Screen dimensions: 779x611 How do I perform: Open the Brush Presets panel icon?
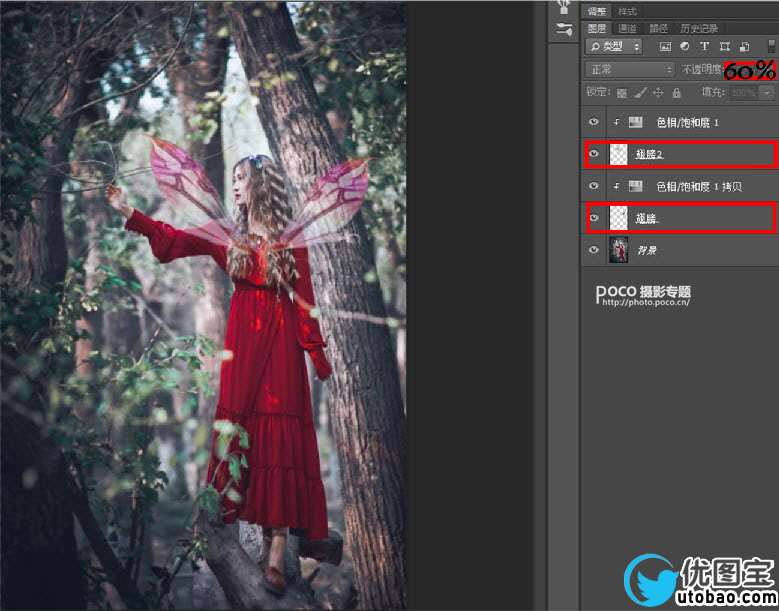564,30
